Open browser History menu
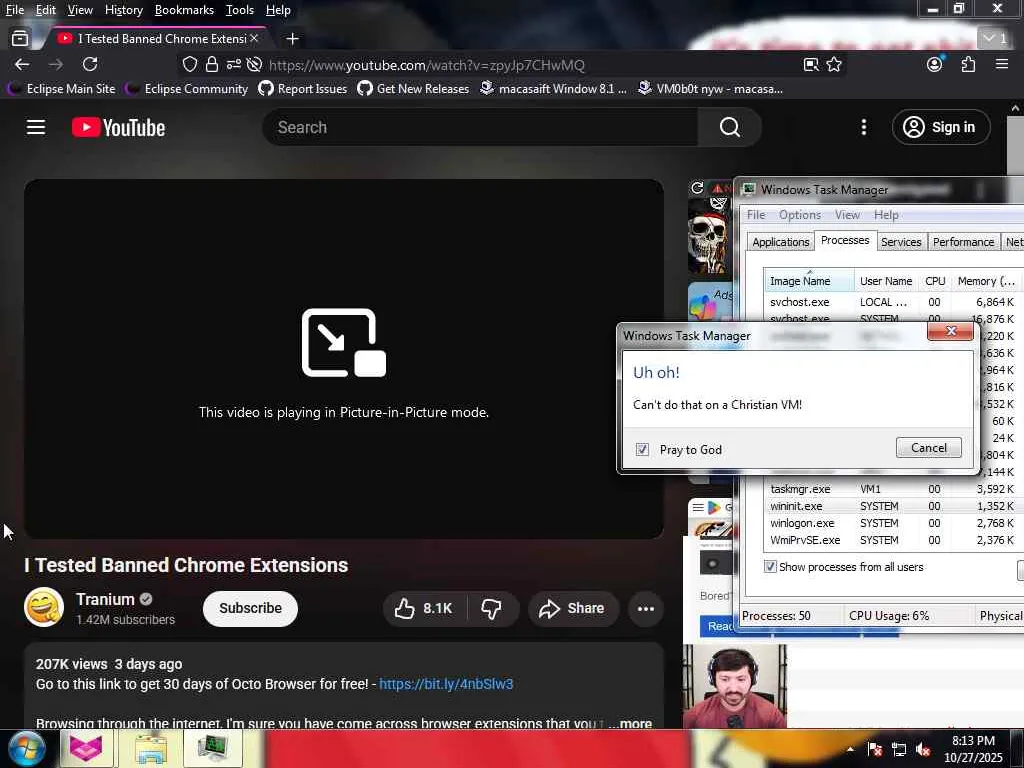The width and height of the screenshot is (1024, 768). (x=123, y=10)
